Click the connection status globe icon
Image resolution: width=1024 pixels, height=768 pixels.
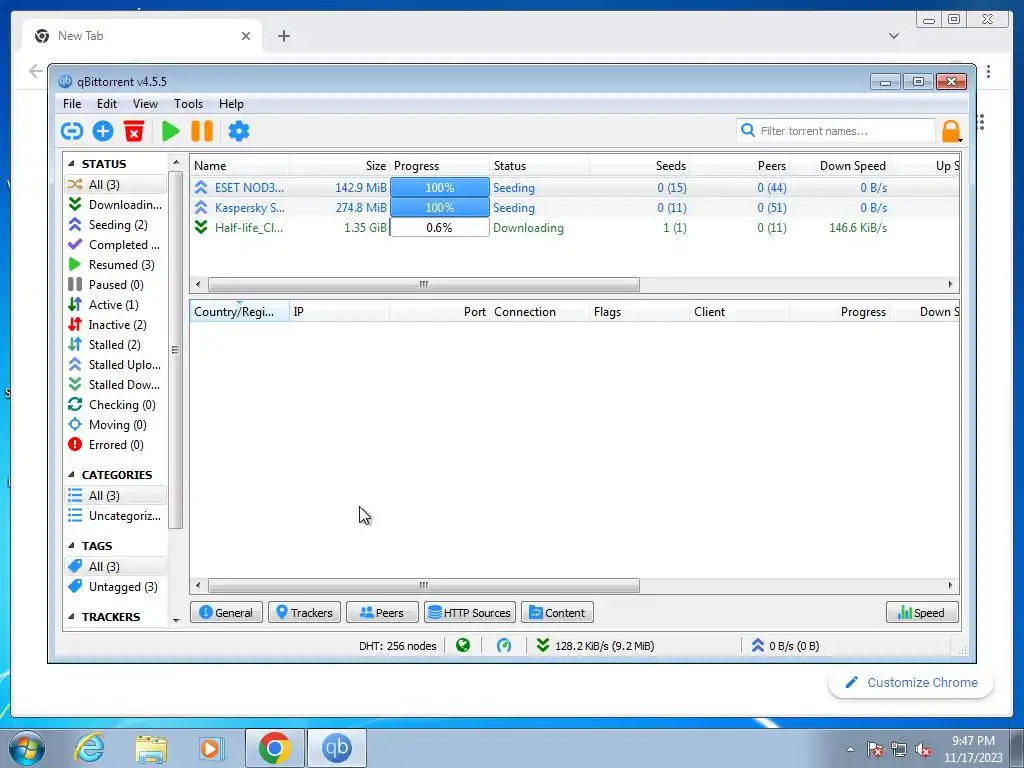(463, 646)
